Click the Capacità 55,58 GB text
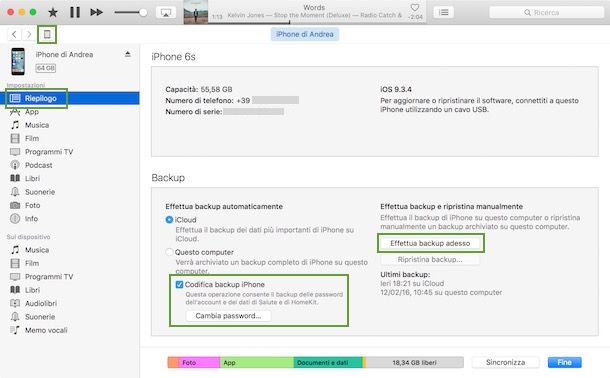This screenshot has height=378, width=610. tap(199, 89)
